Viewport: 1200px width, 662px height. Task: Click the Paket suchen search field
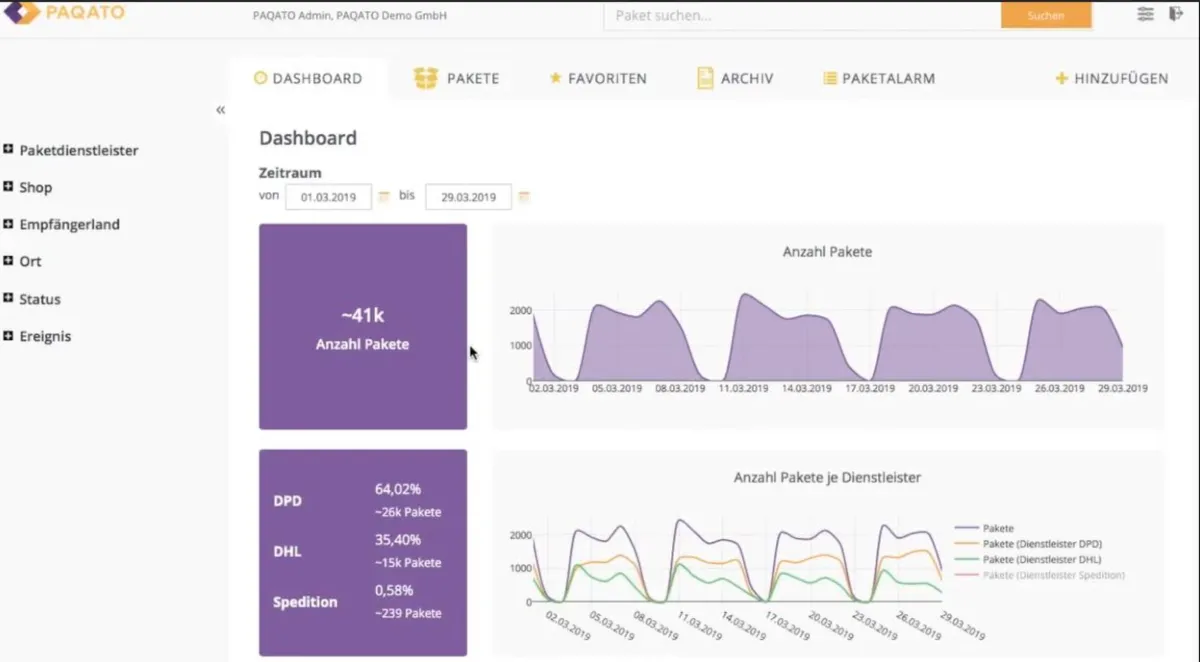[x=800, y=16]
